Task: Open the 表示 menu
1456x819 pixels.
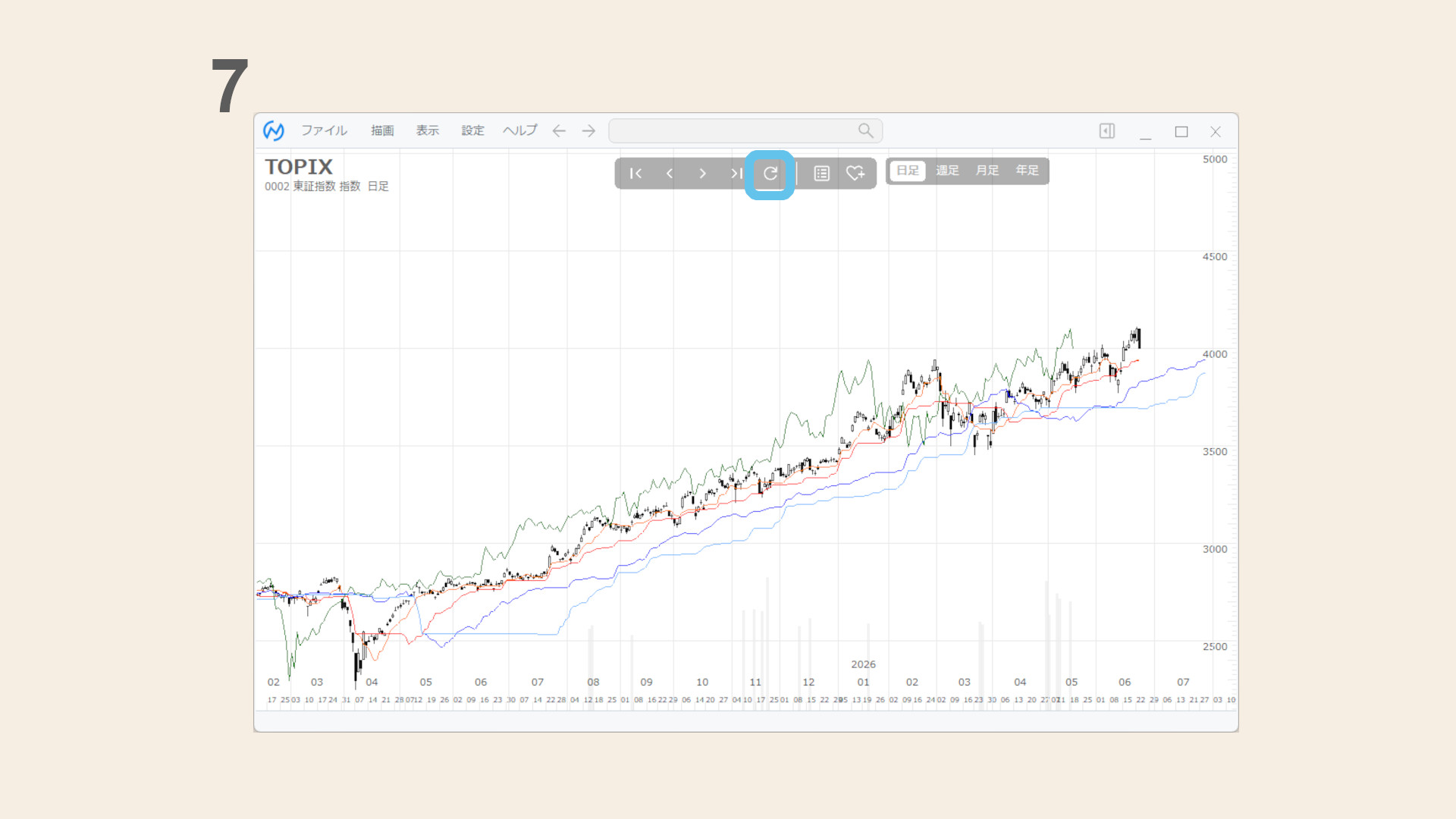Action: 427,130
